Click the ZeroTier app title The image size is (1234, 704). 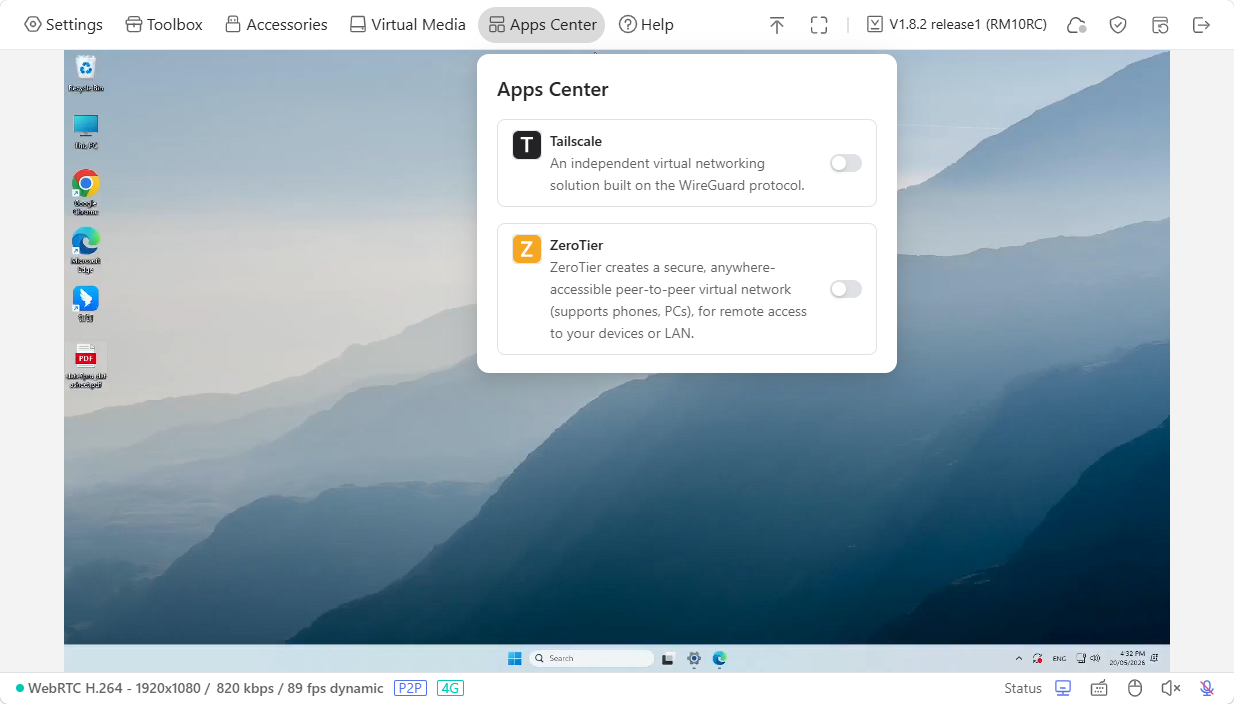pyautogui.click(x=577, y=245)
